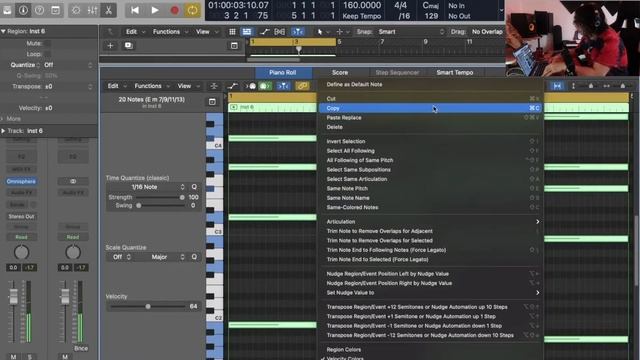This screenshot has height=360, width=640.
Task: Open tracks area View menu
Action: [206, 31]
